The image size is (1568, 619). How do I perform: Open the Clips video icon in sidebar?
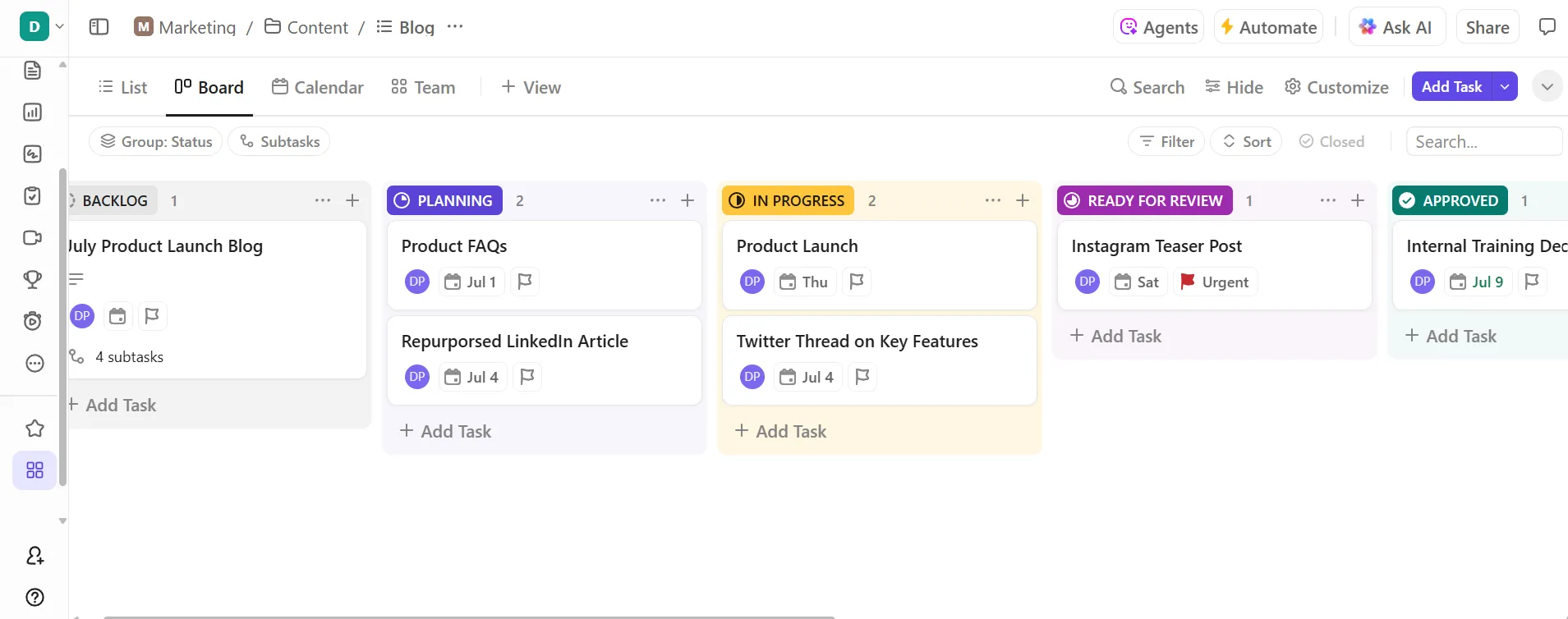33,238
